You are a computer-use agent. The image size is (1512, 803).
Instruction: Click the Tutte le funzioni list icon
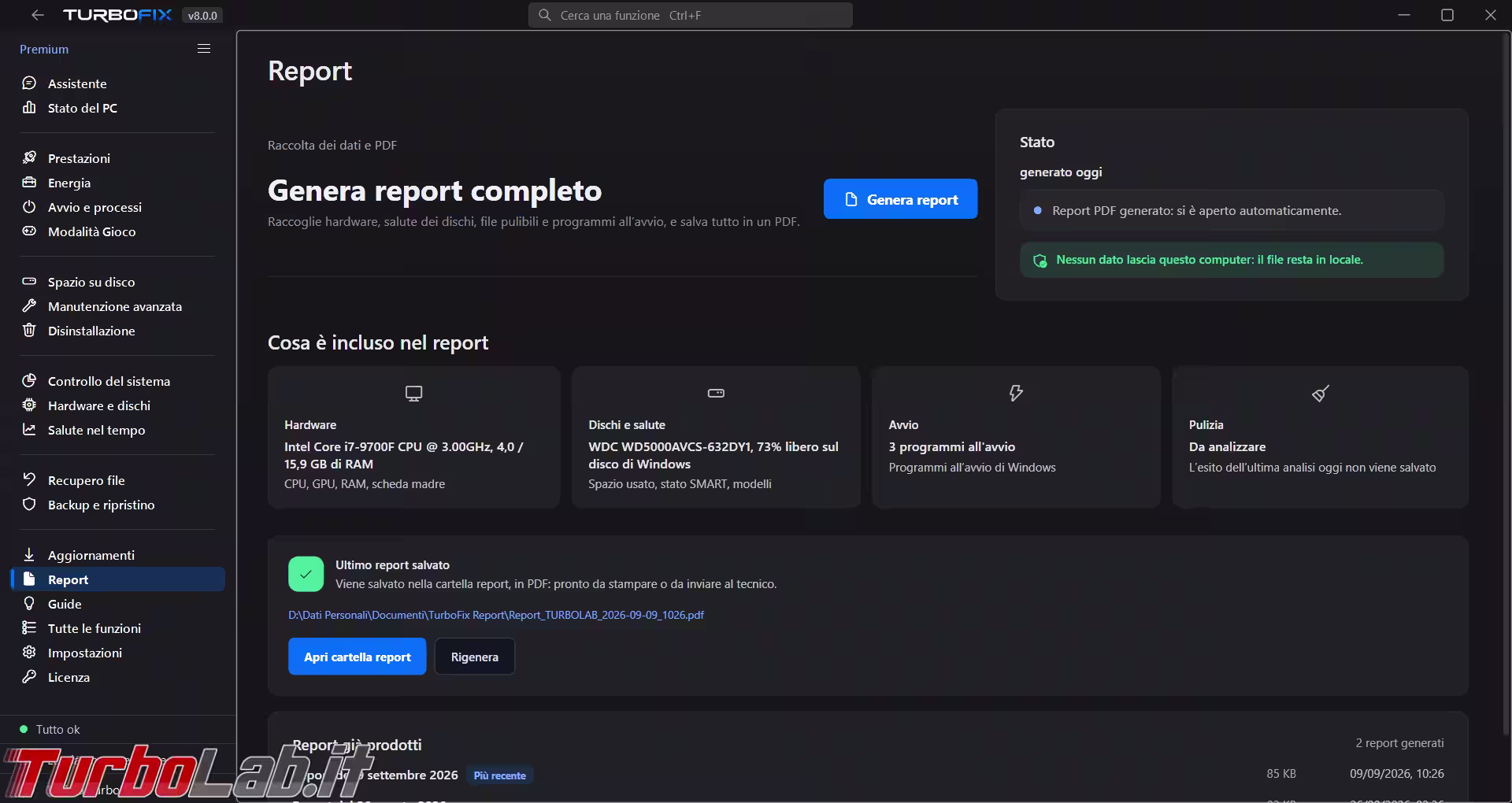29,628
